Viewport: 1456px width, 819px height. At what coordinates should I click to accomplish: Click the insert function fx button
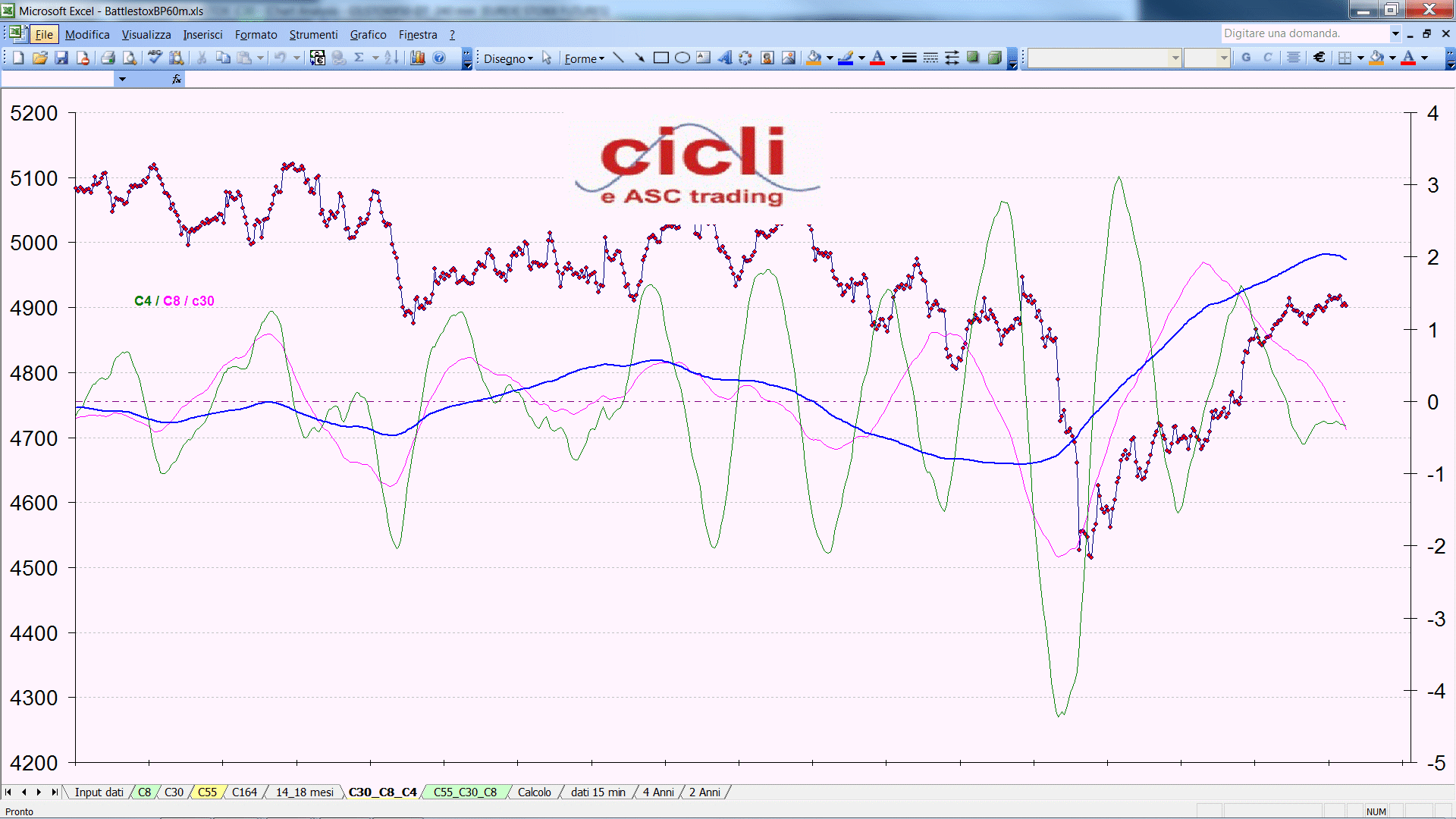(x=177, y=79)
